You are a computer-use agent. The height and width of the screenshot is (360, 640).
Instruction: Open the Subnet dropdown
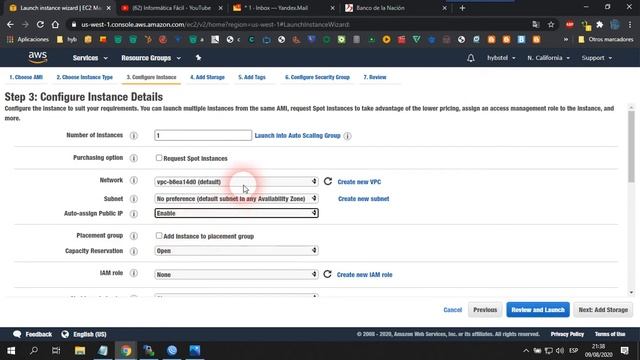[x=236, y=199]
